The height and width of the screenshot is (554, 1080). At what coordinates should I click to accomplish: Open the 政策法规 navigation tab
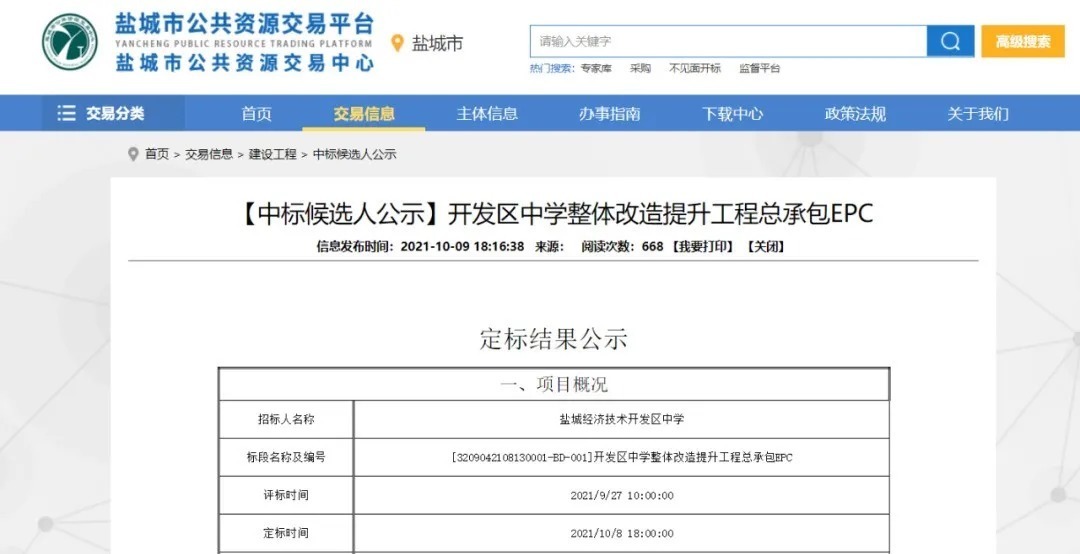pyautogui.click(x=855, y=114)
